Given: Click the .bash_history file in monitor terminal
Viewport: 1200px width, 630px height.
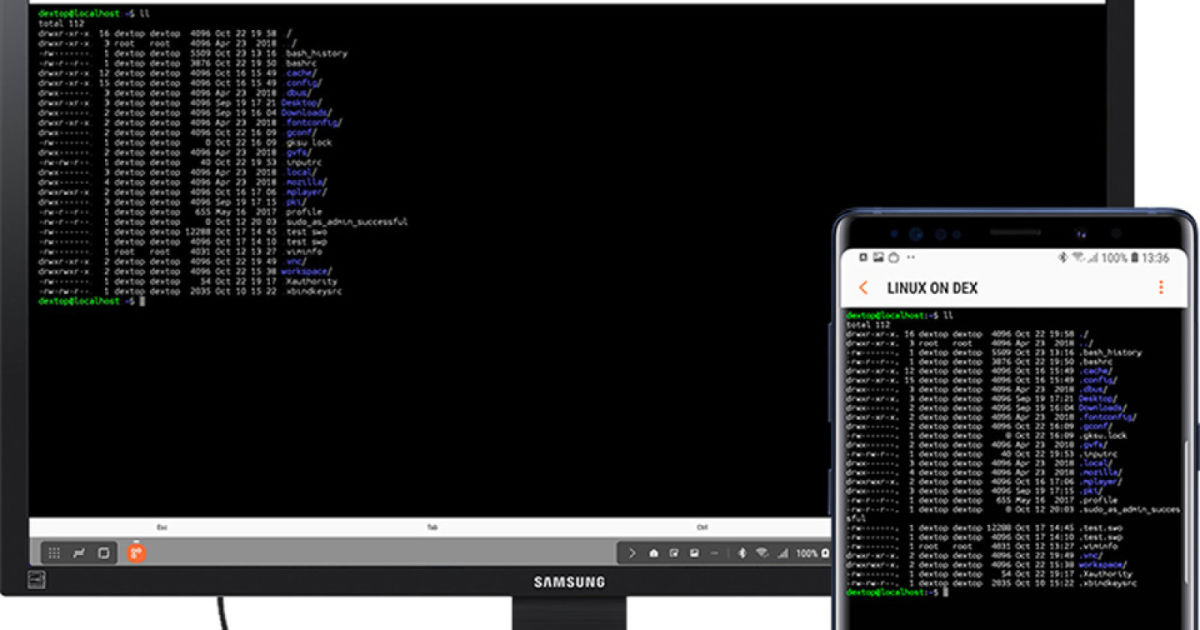Looking at the screenshot, I should pyautogui.click(x=316, y=53).
